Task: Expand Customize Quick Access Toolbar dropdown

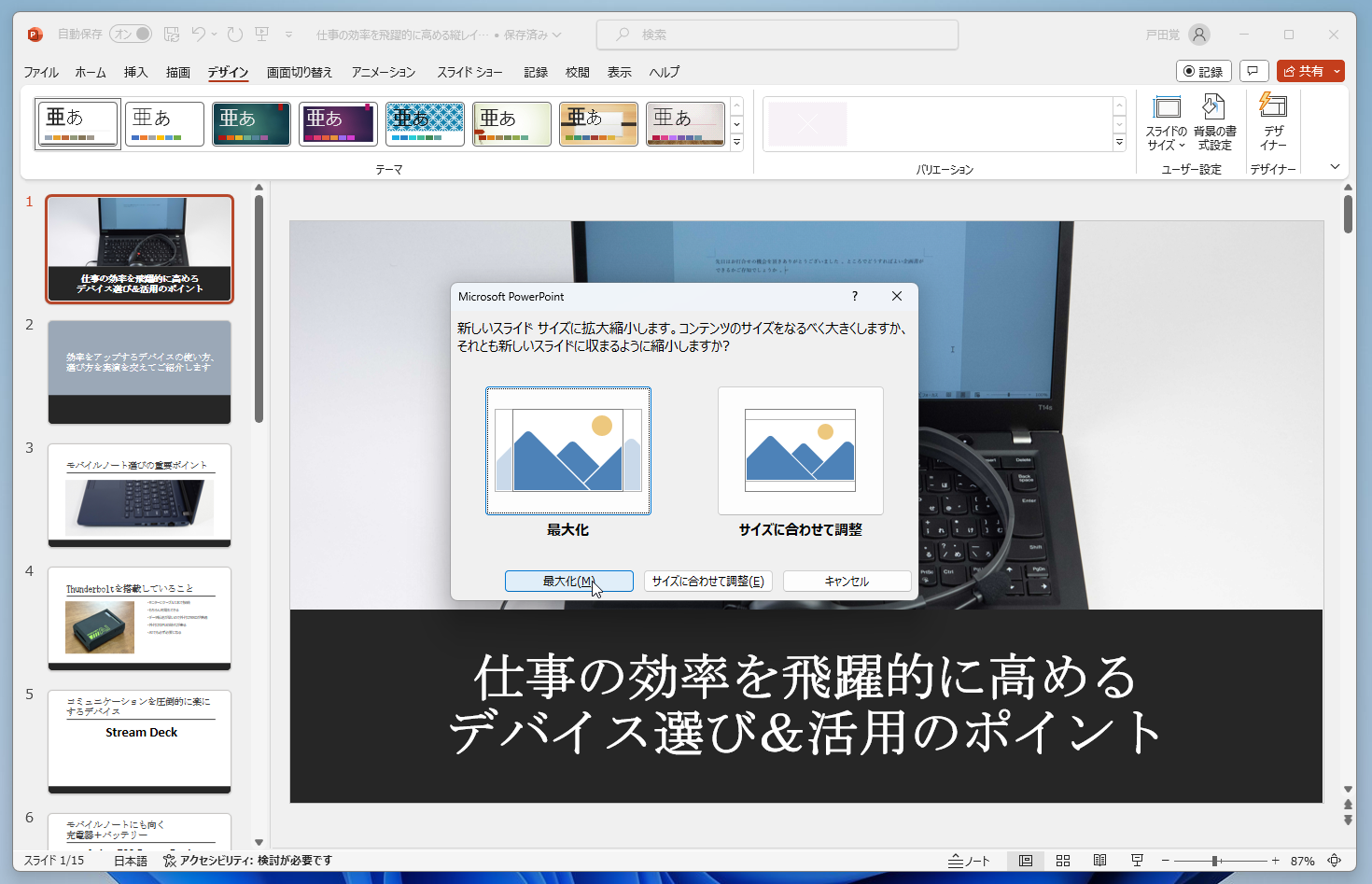Action: 288,35
